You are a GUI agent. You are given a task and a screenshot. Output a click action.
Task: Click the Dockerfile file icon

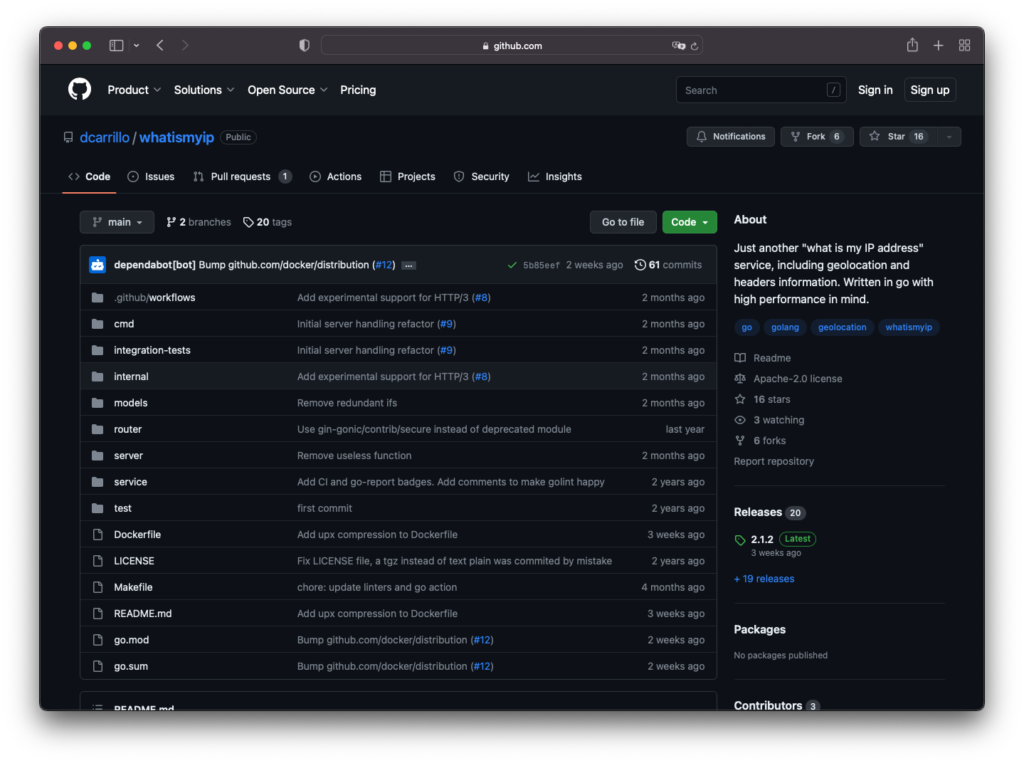tap(98, 534)
